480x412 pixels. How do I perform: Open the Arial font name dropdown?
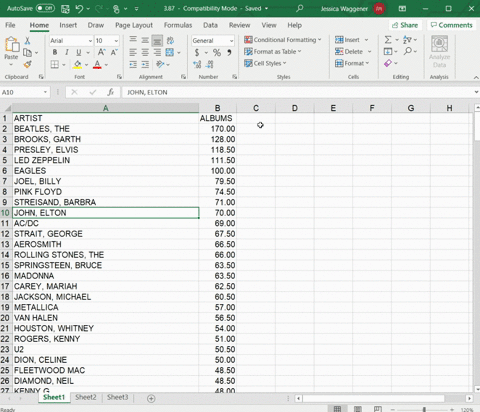click(x=90, y=41)
